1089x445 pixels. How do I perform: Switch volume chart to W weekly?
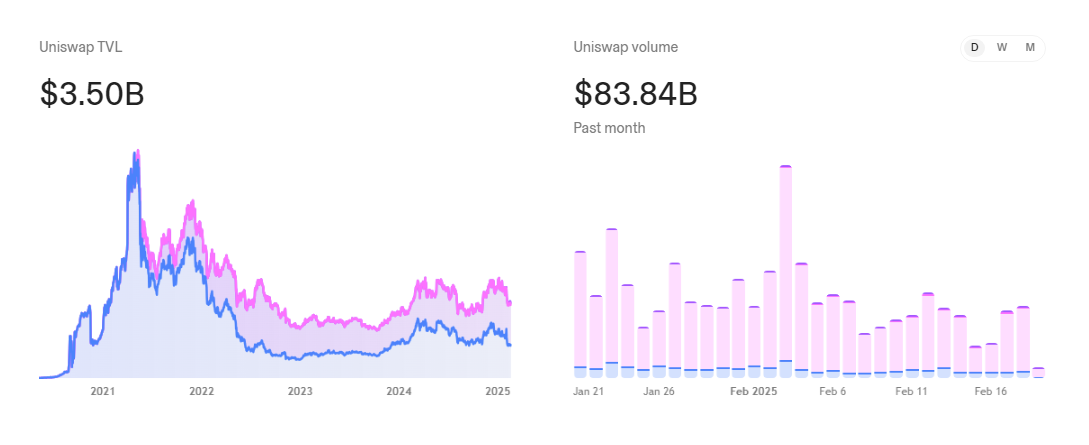(1002, 48)
